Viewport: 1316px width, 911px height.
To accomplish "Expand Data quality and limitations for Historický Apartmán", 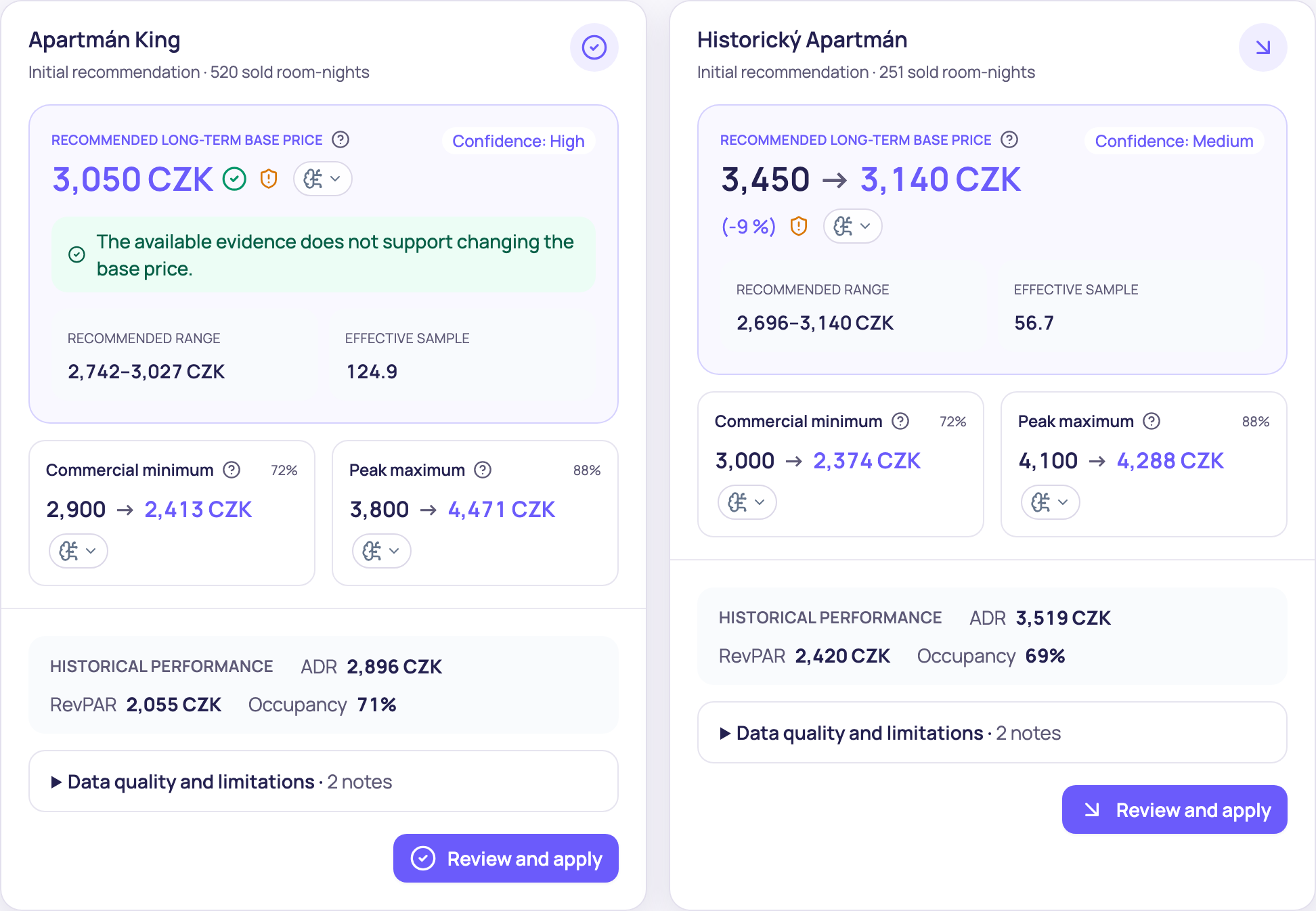I will click(x=992, y=733).
